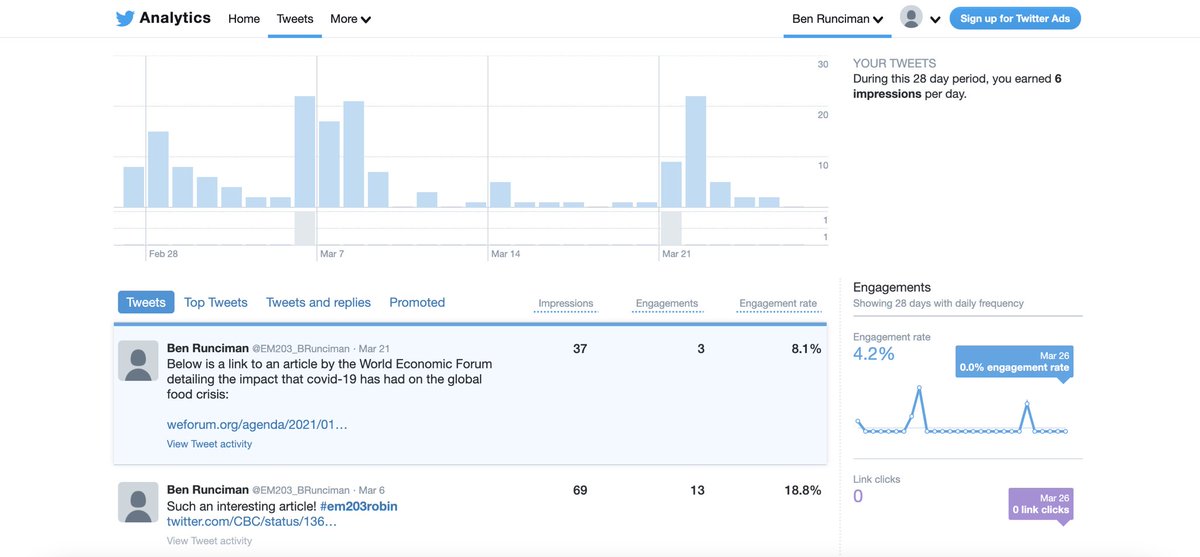The height and width of the screenshot is (557, 1200).
Task: Expand the More dropdown menu
Action: pos(351,19)
